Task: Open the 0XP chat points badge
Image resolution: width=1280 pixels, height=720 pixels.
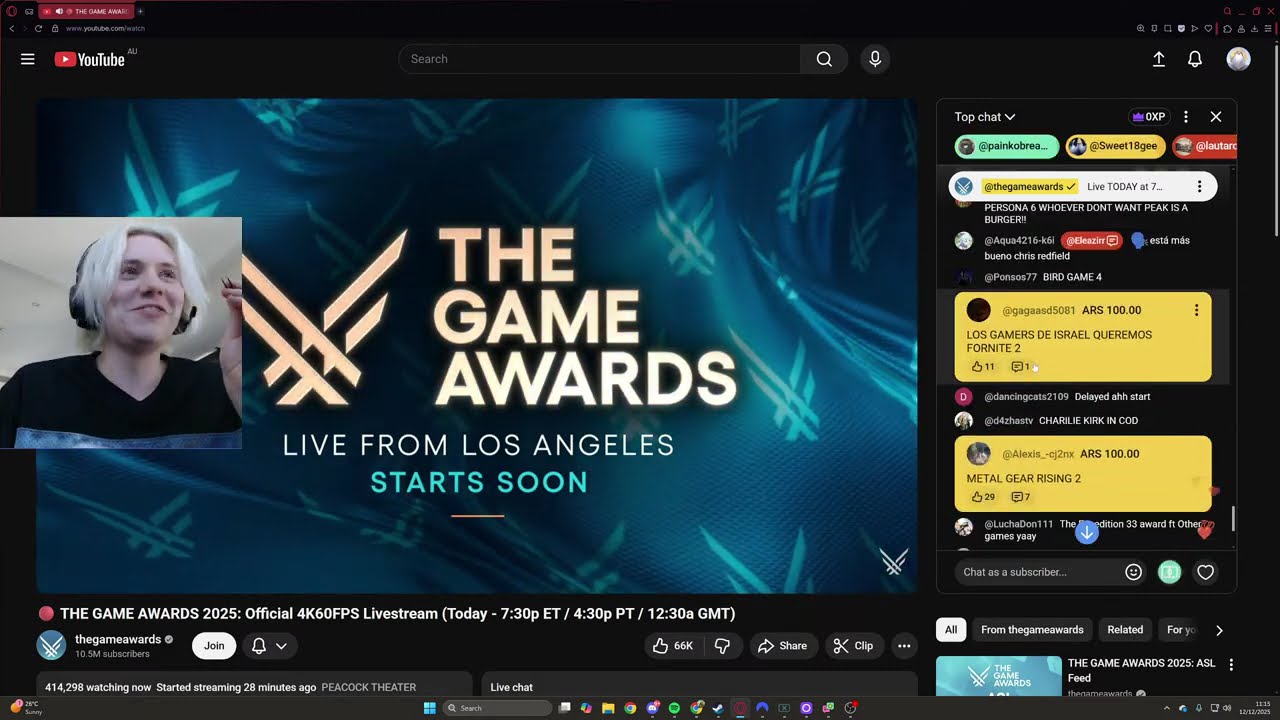Action: (1148, 117)
